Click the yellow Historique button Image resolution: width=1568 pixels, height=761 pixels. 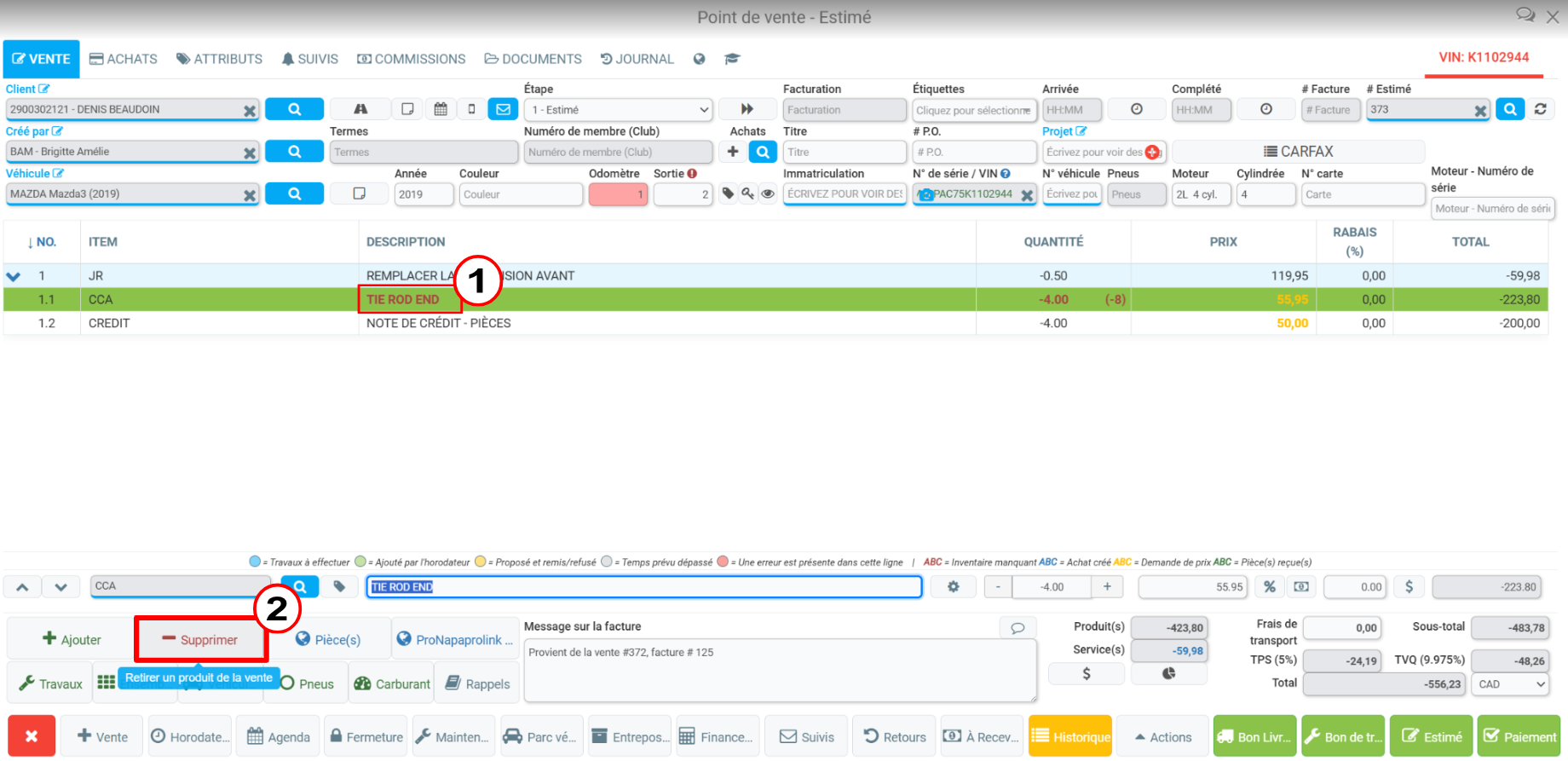[1070, 736]
